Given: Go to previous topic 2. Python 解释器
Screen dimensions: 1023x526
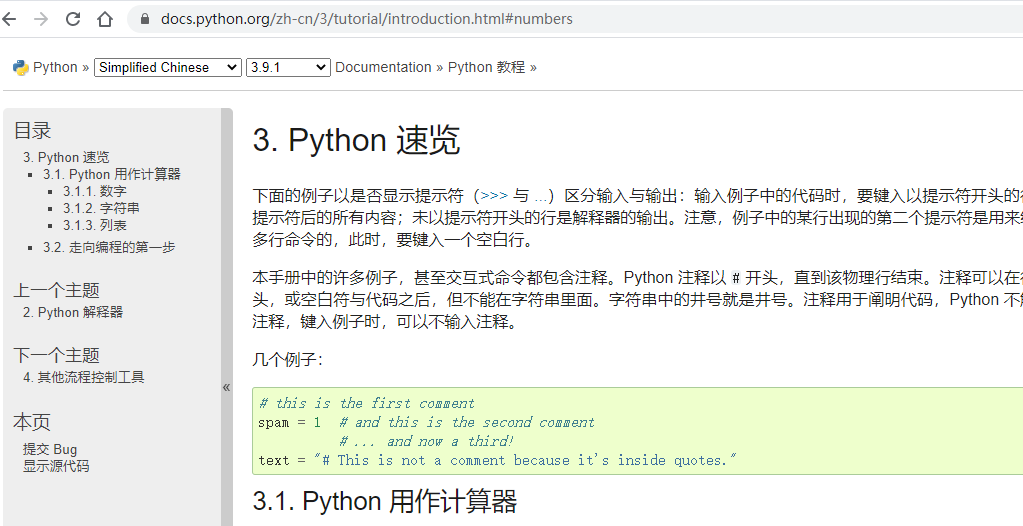Looking at the screenshot, I should pyautogui.click(x=73, y=313).
